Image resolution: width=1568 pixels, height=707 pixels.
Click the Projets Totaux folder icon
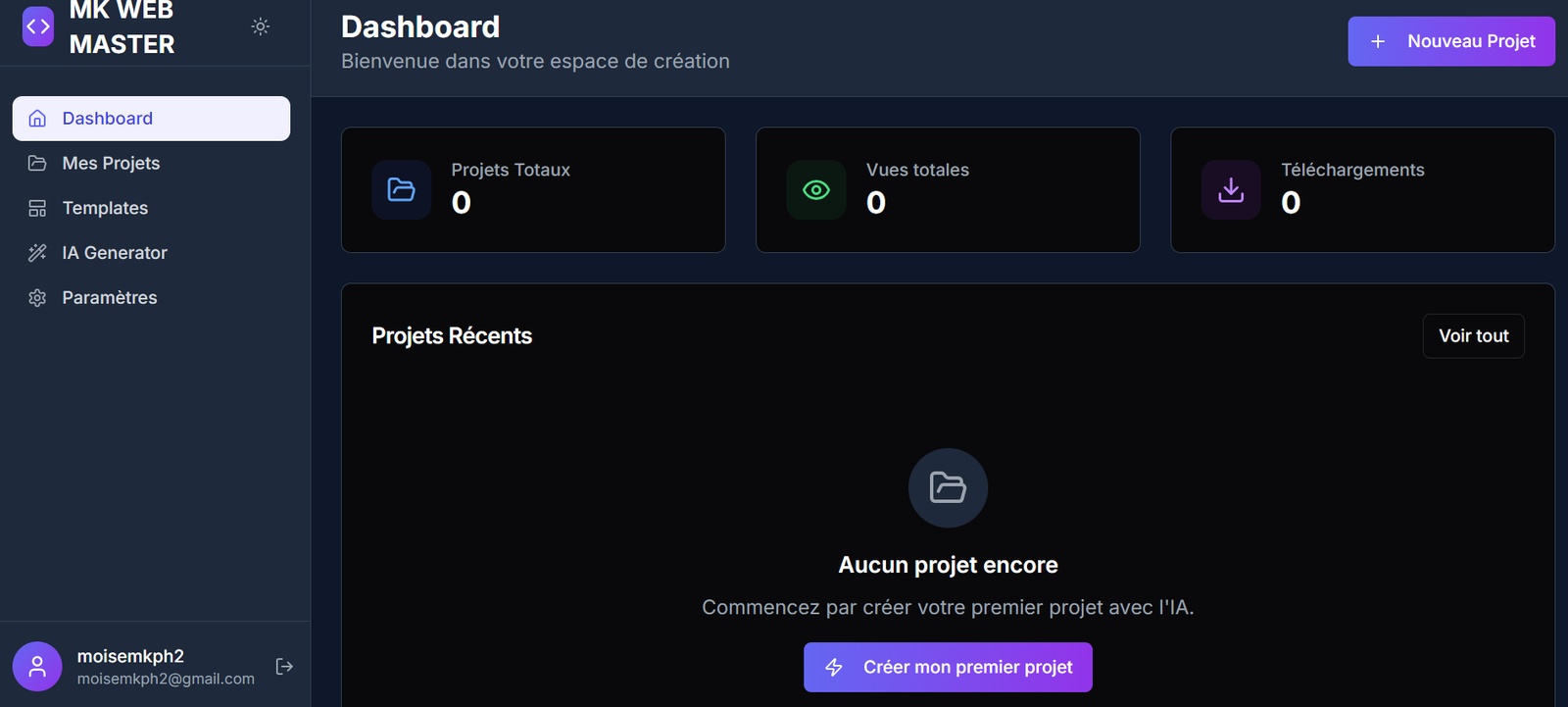[x=402, y=189]
